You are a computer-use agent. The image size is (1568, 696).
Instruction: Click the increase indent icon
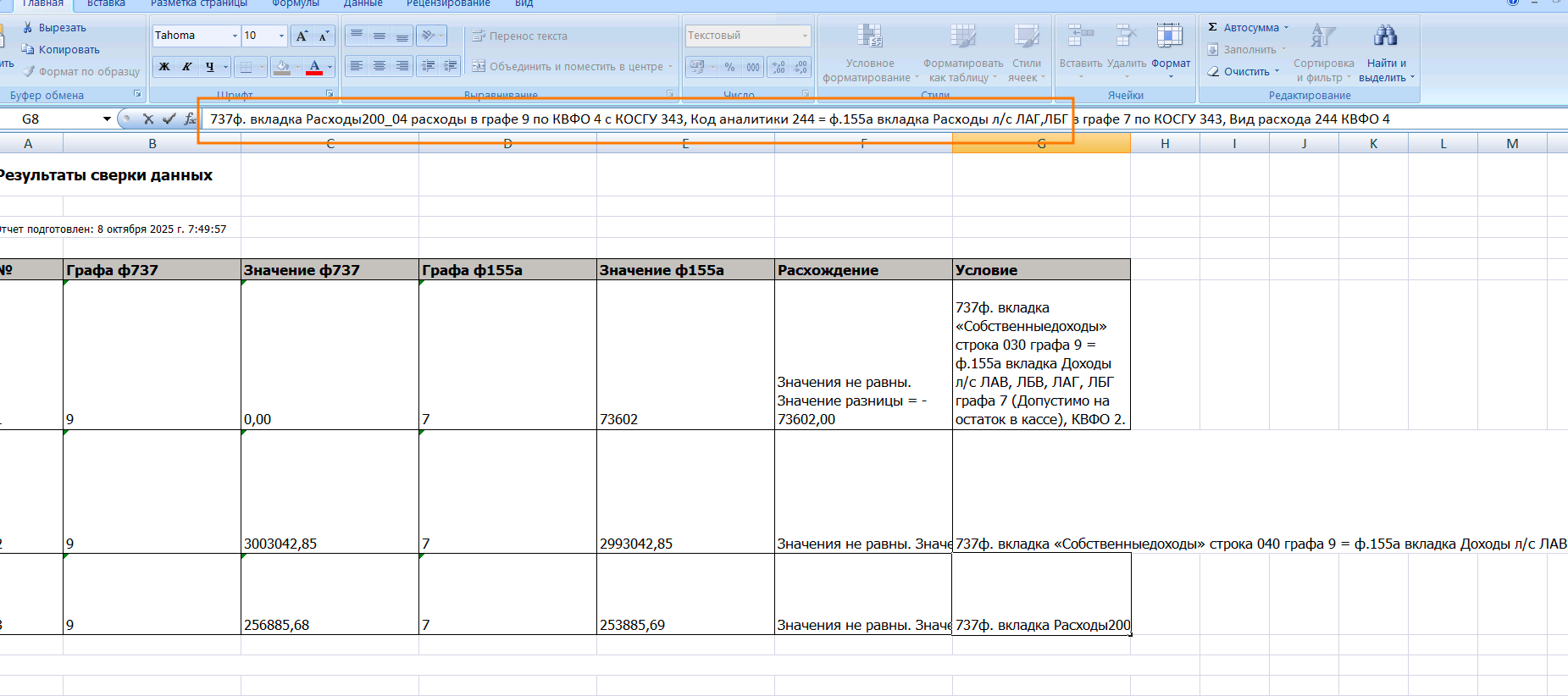[x=450, y=66]
